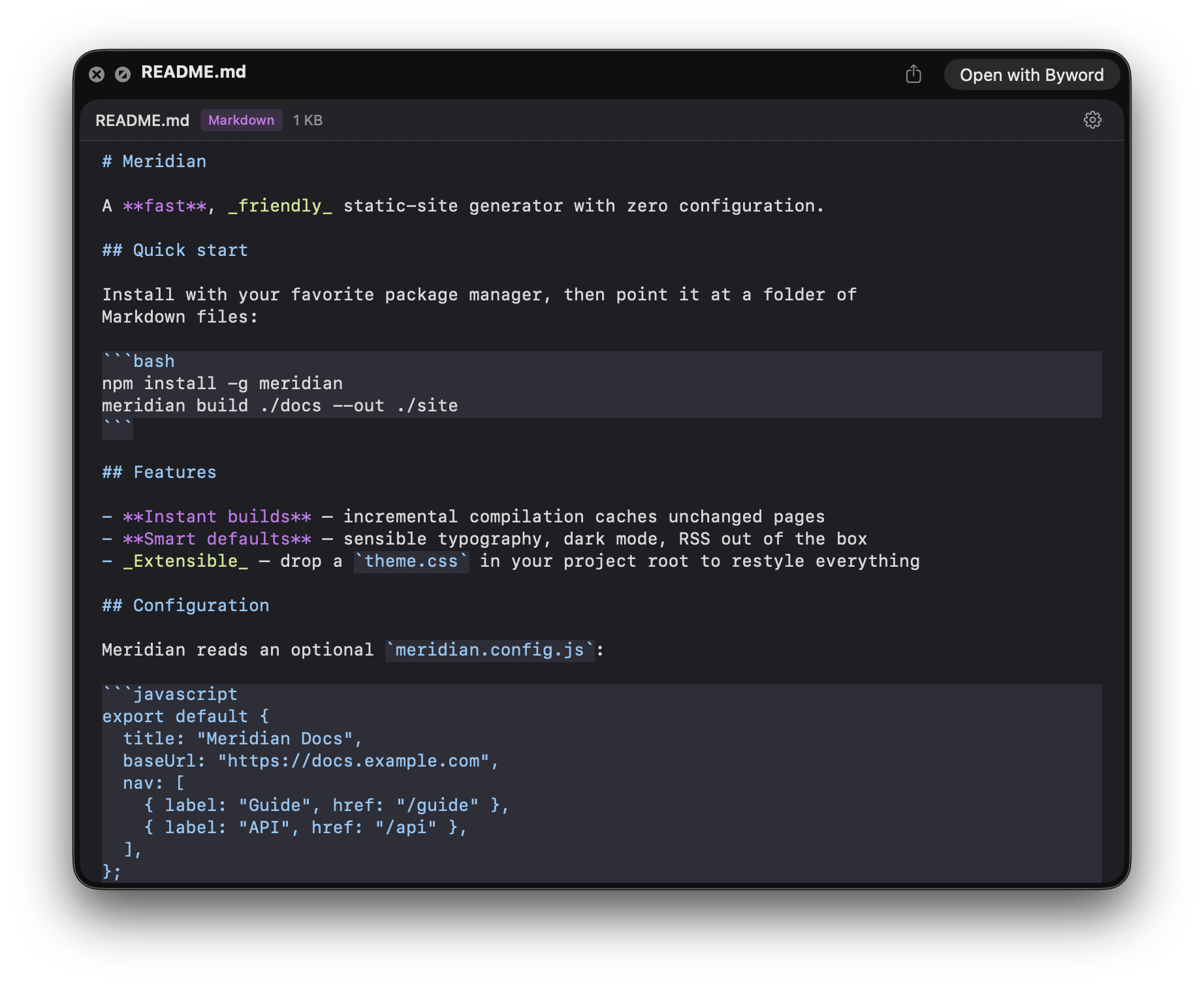Click the 'meridian build ./docs --out ./site' line
Image resolution: width=1204 pixels, height=986 pixels.
(279, 406)
